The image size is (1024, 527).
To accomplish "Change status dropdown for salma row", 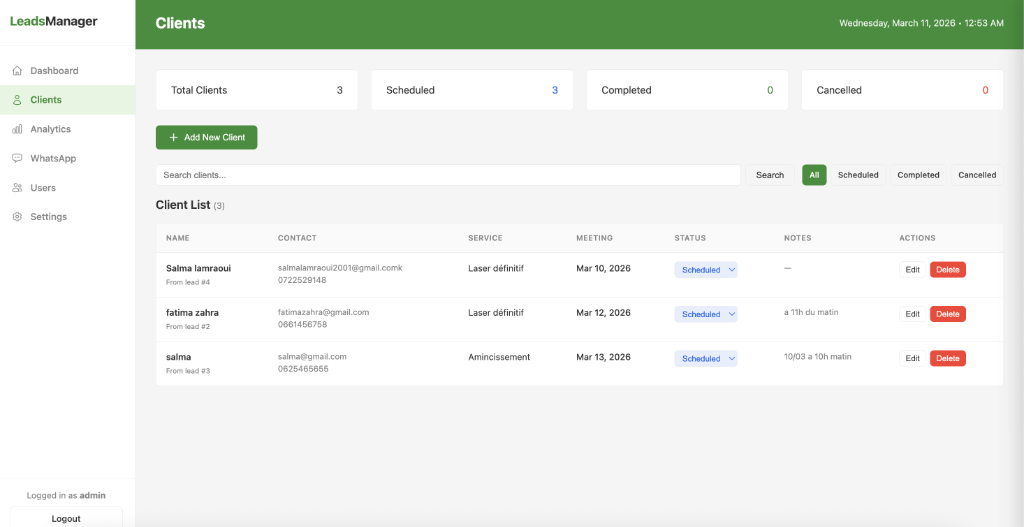I will pyautogui.click(x=706, y=358).
